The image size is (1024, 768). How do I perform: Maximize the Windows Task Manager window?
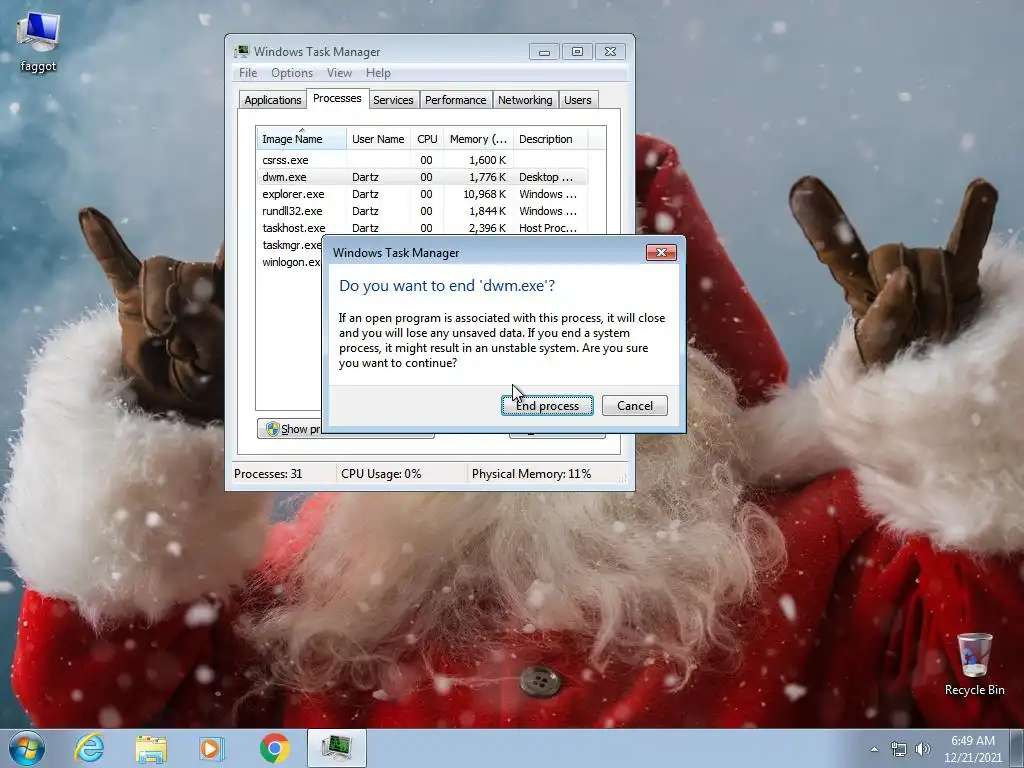tap(577, 52)
